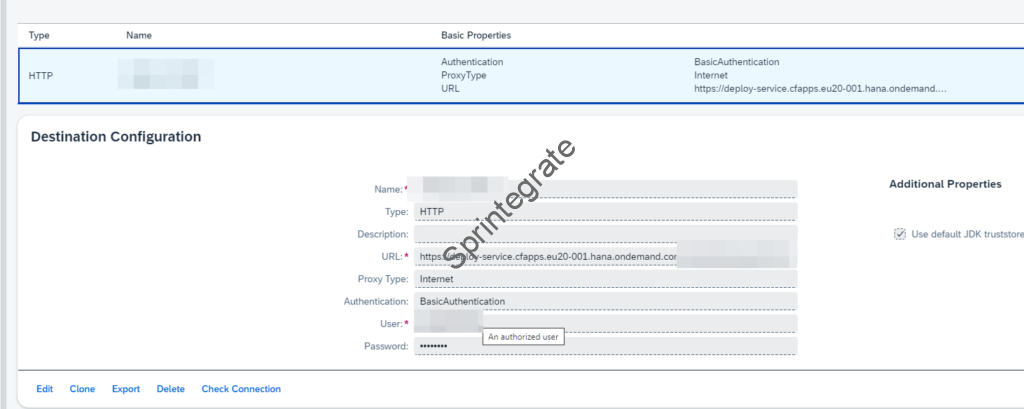Click the destination Name input field
Image resolution: width=1024 pixels, height=409 pixels.
point(605,189)
